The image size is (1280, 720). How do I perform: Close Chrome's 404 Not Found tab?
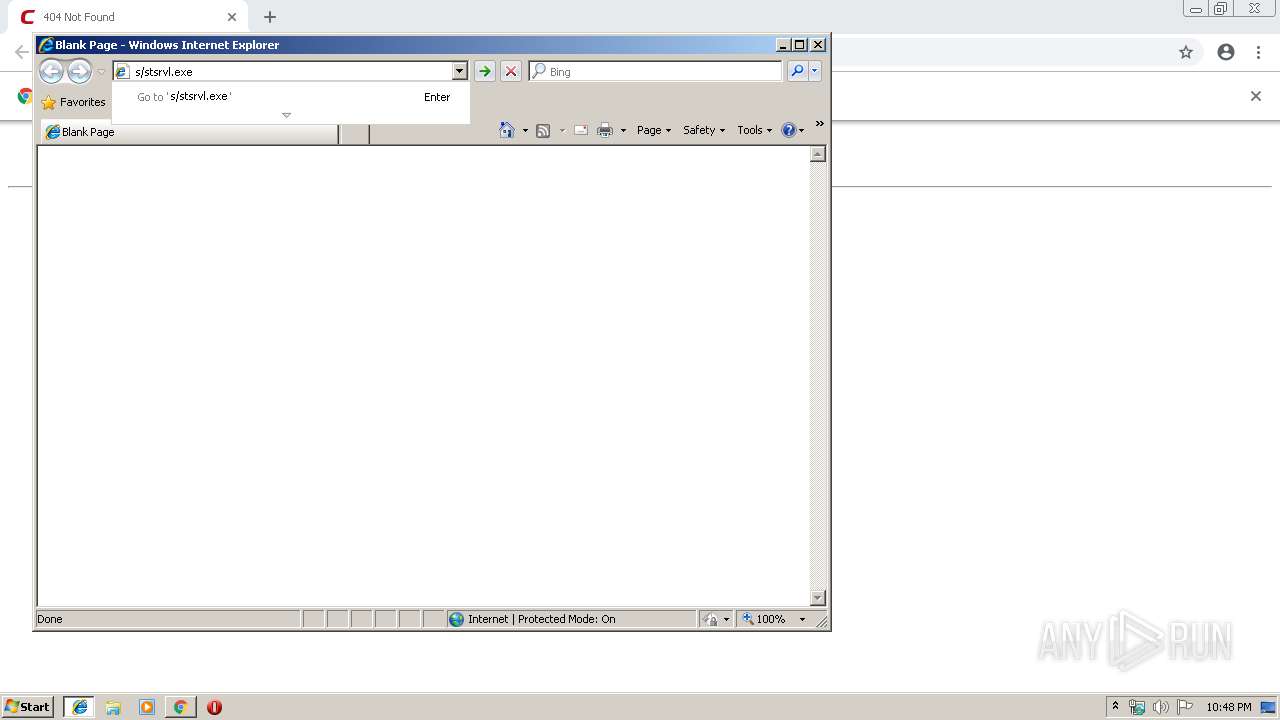coord(232,17)
